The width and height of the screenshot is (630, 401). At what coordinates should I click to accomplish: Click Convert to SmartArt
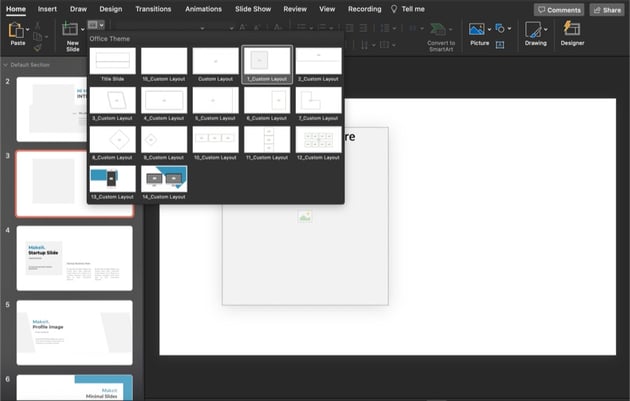(x=440, y=35)
